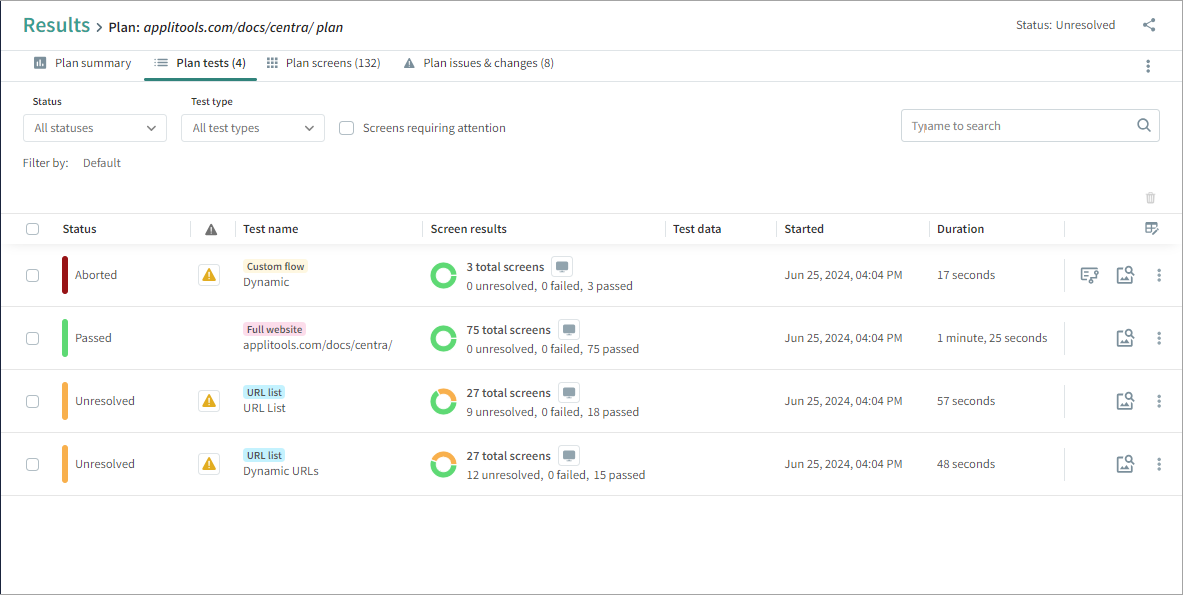Open the All test types dropdown
The height and width of the screenshot is (595, 1183).
coord(252,128)
